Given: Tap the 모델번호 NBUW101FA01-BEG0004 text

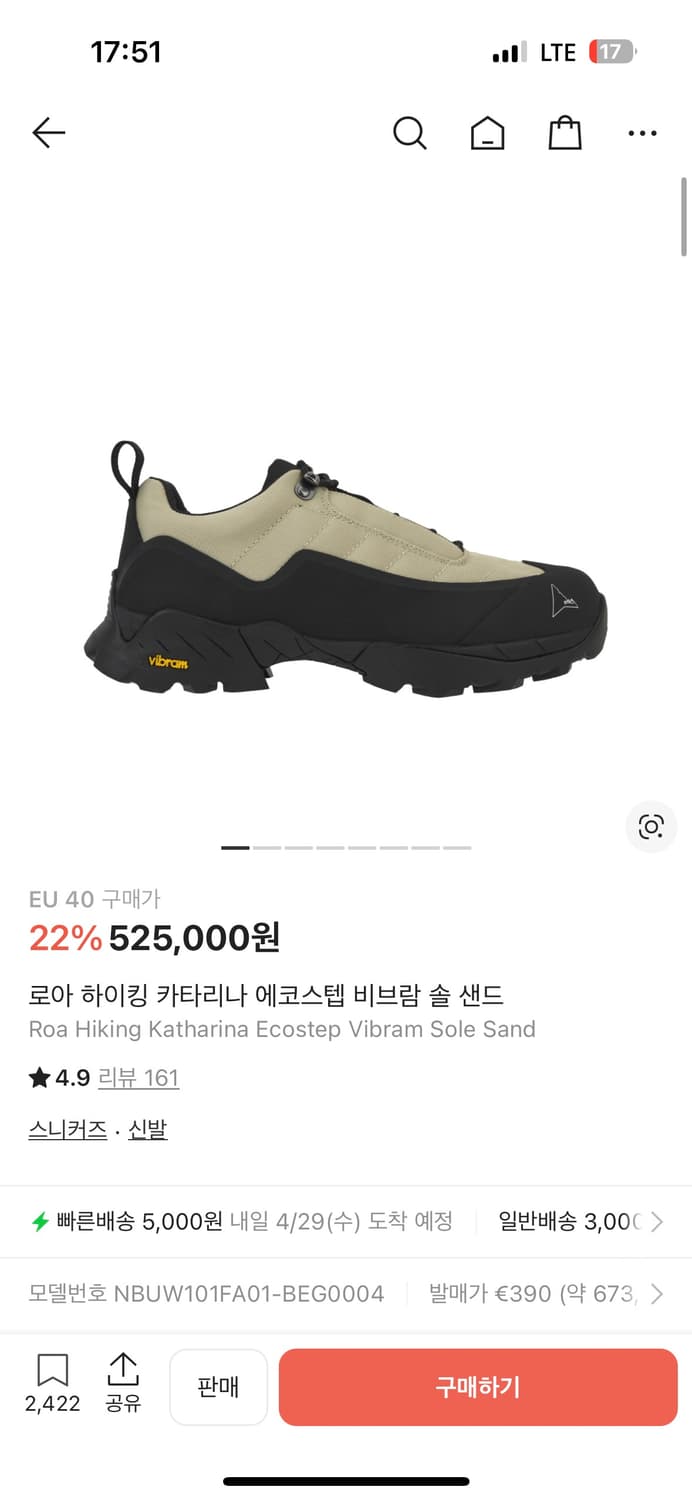Looking at the screenshot, I should [x=206, y=1294].
